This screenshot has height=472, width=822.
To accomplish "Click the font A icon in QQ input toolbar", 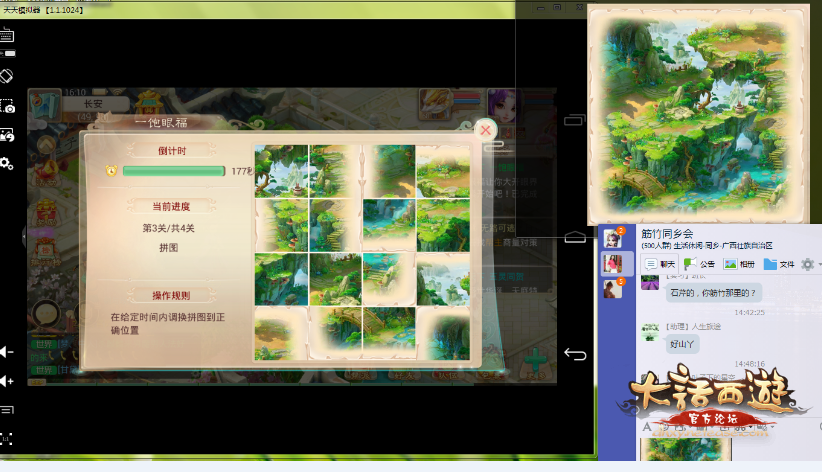I will (x=647, y=426).
